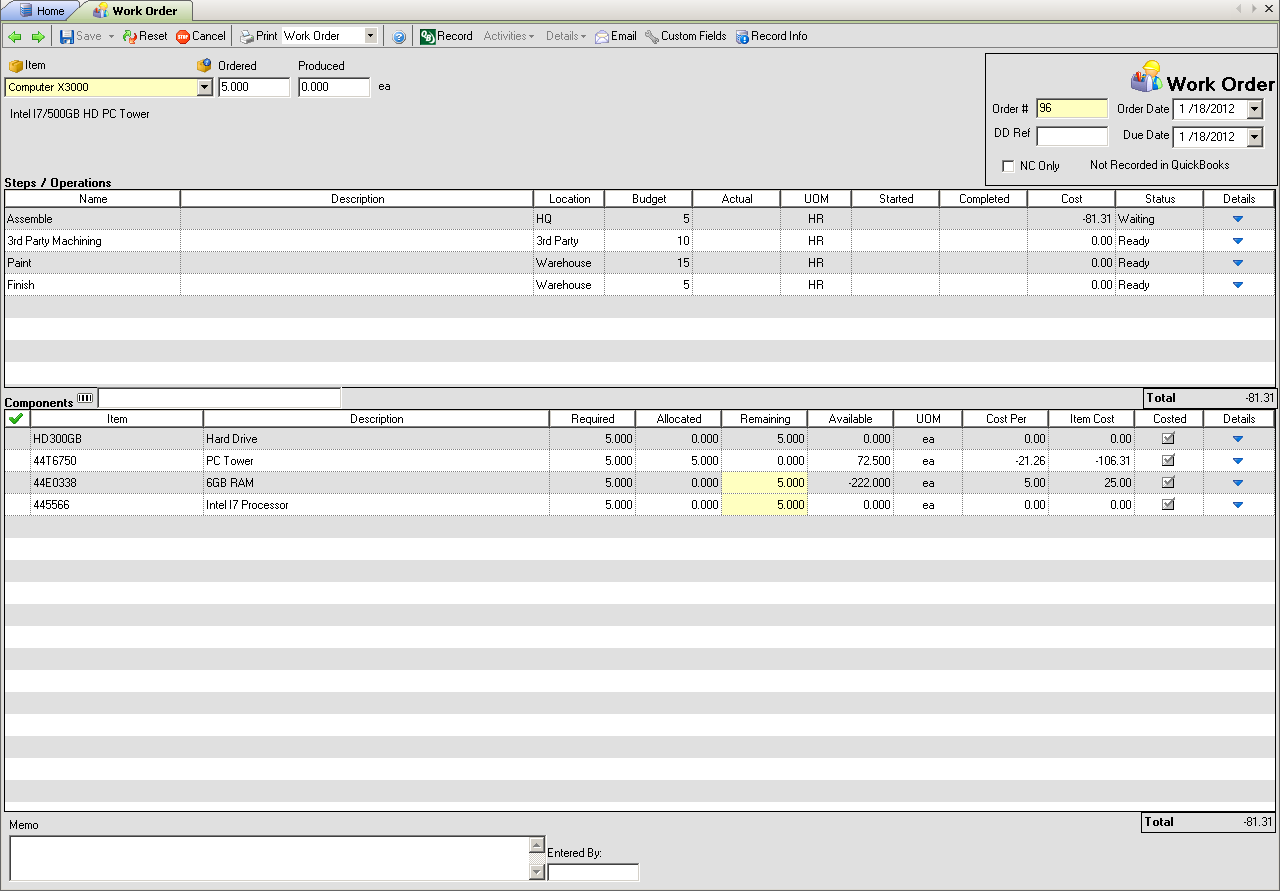Click into the Memo text field
This screenshot has height=891, width=1280.
[x=268, y=858]
